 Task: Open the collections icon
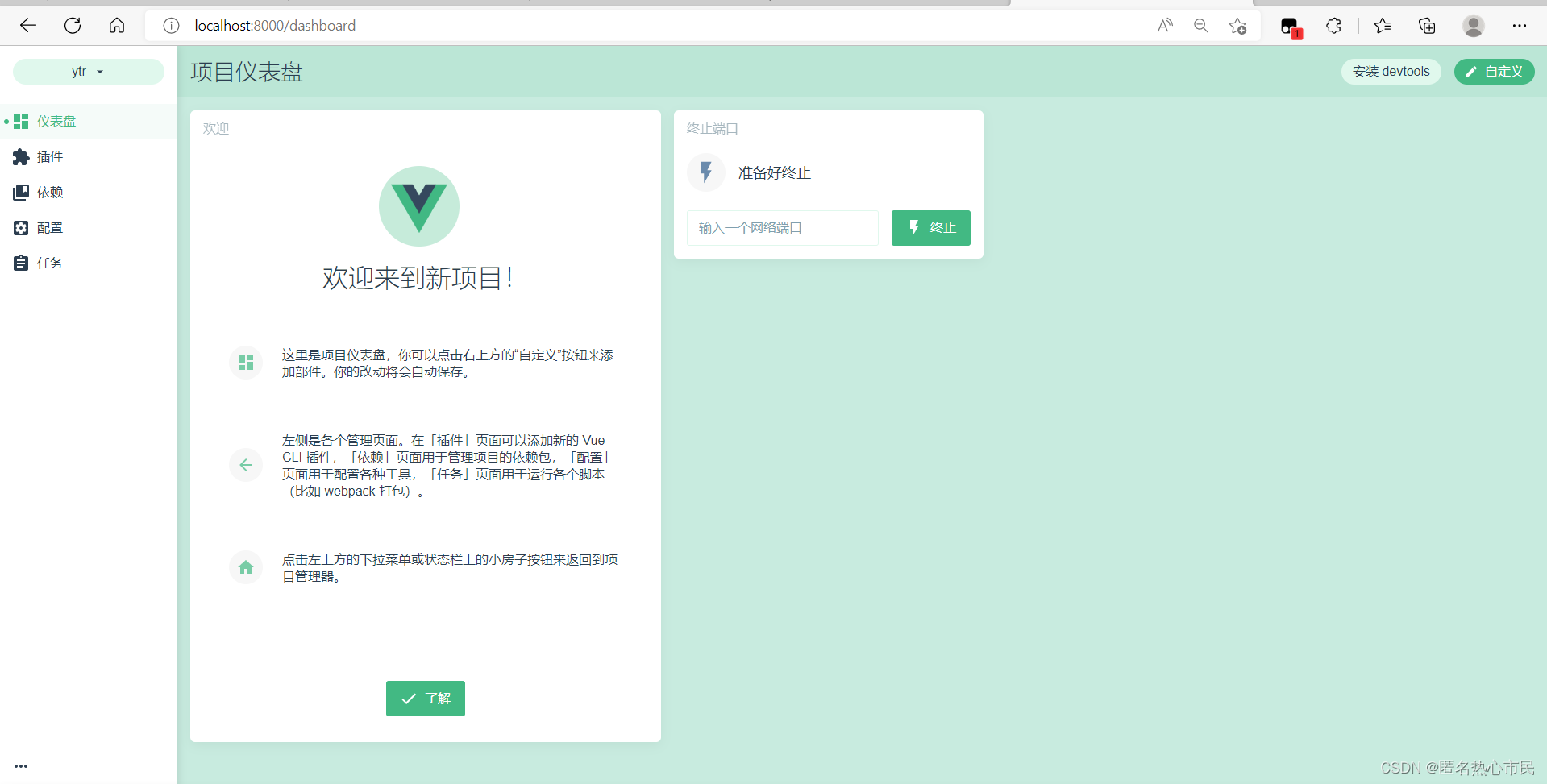coord(1427,26)
